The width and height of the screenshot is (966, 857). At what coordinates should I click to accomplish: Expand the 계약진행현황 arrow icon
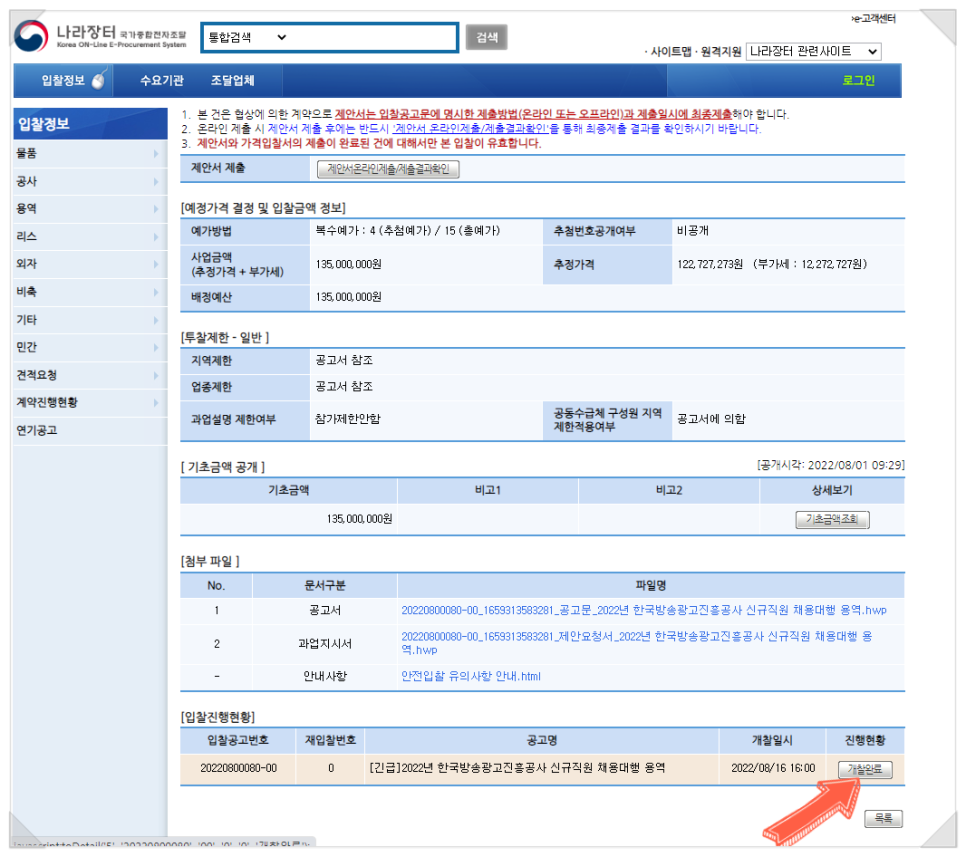click(156, 402)
